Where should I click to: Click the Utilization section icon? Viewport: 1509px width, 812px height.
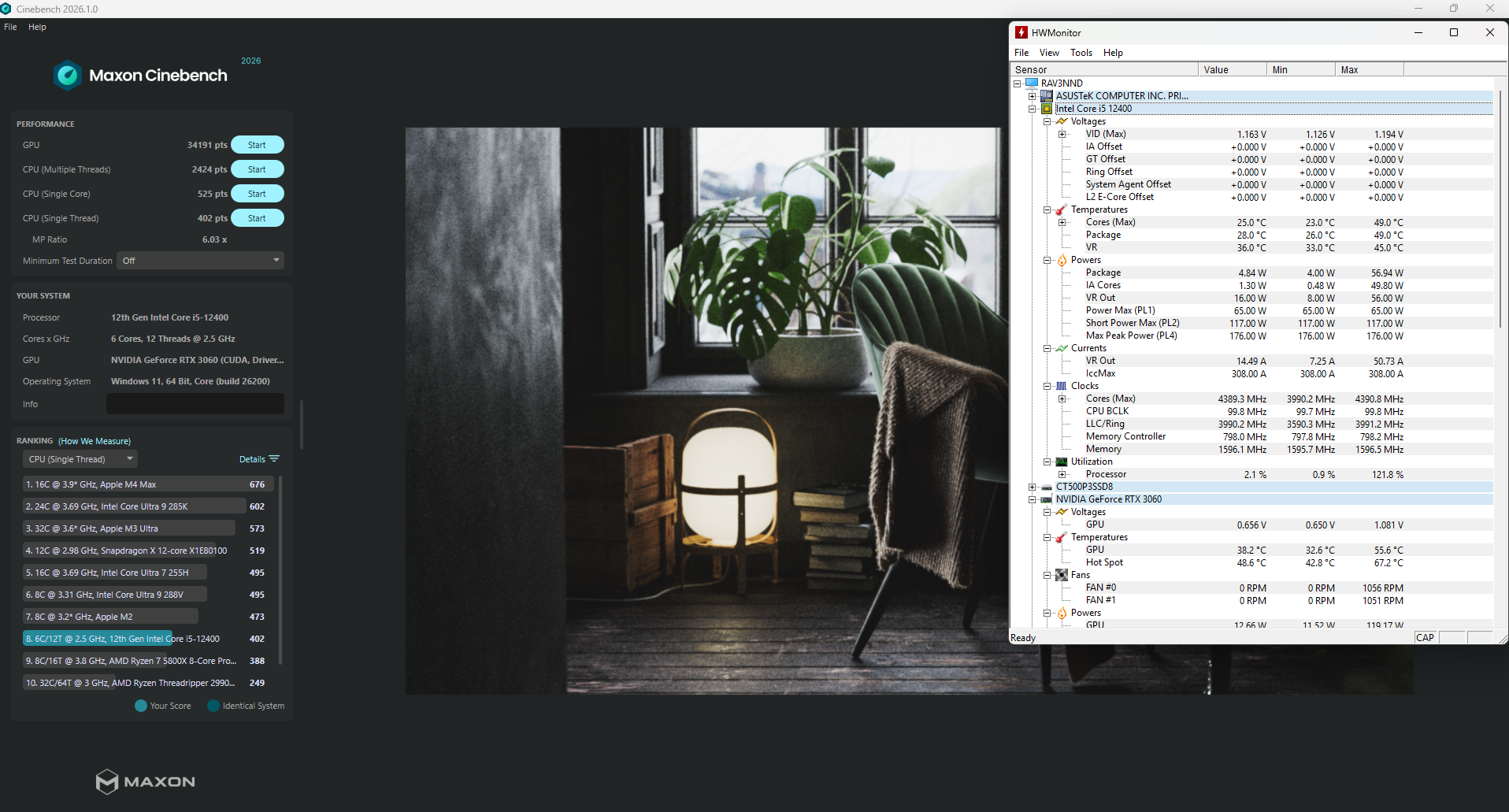tap(1062, 462)
